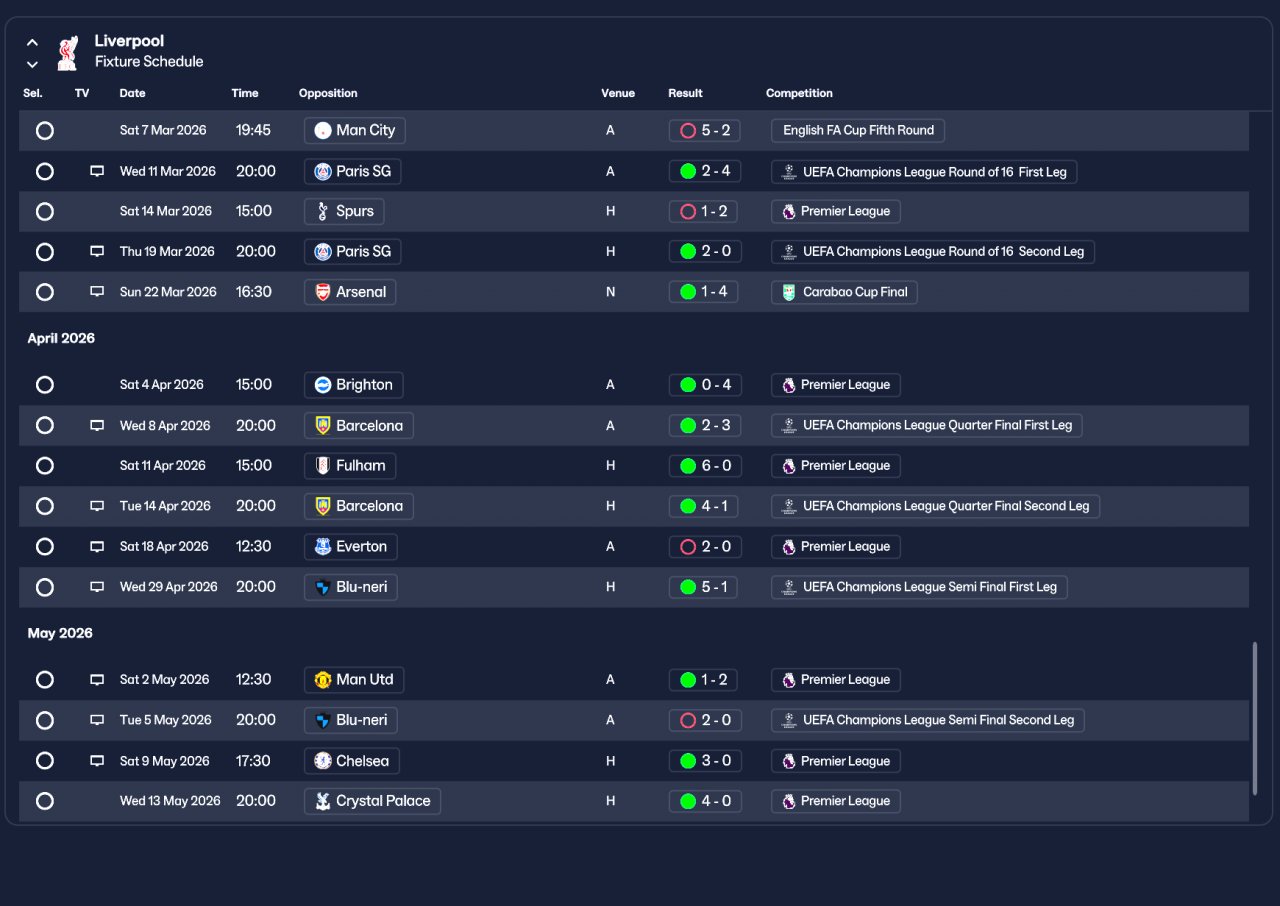The image size is (1280, 906).
Task: Sort by the Time column header
Action: pos(245,93)
